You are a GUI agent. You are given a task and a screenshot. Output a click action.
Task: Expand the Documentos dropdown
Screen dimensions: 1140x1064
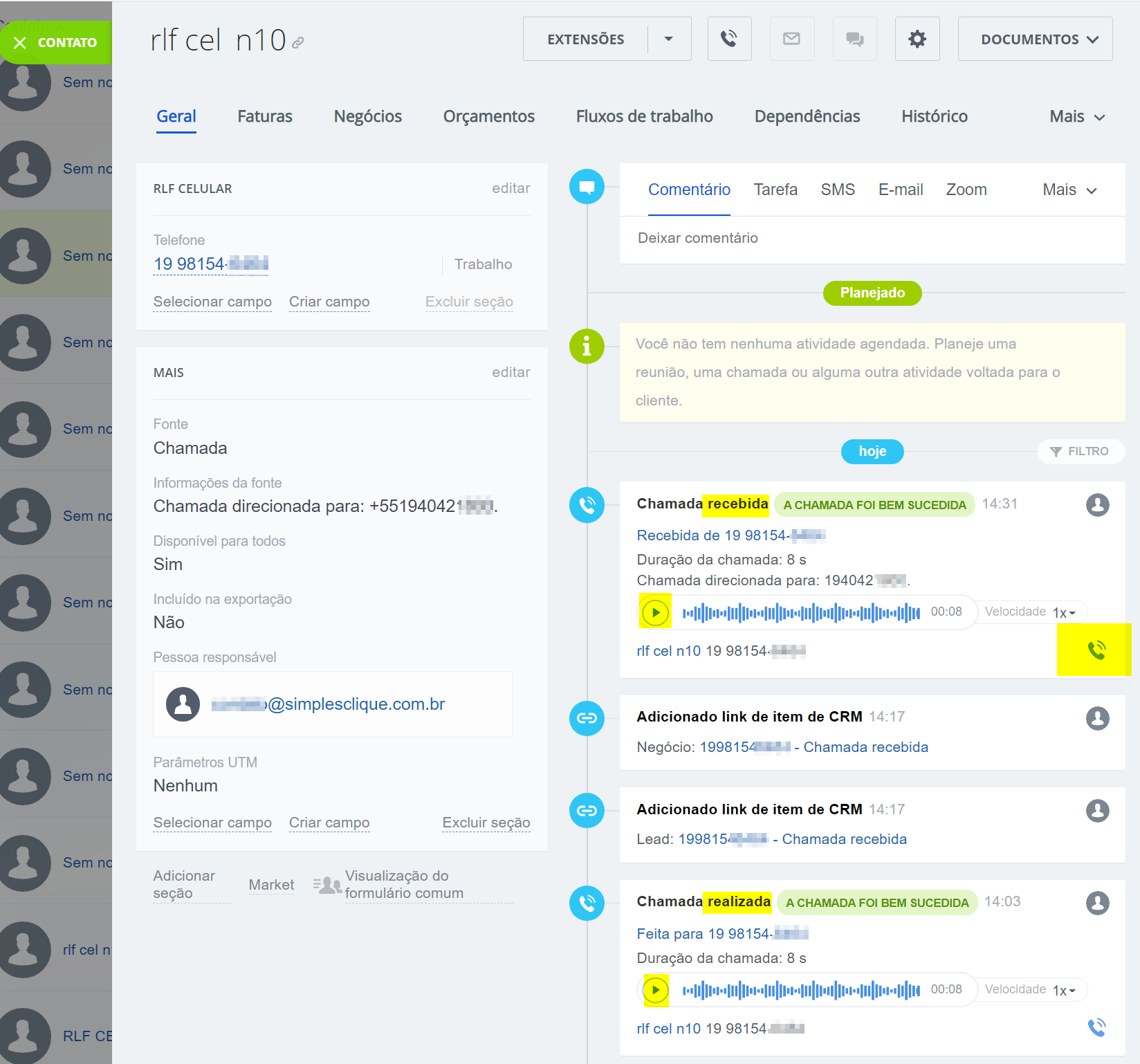[x=1035, y=39]
